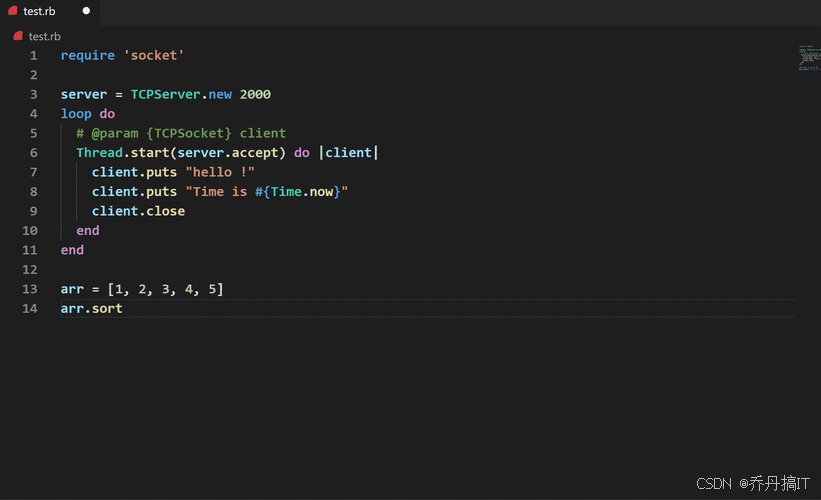Click 'TCPServer' class name on line 3

pos(165,94)
